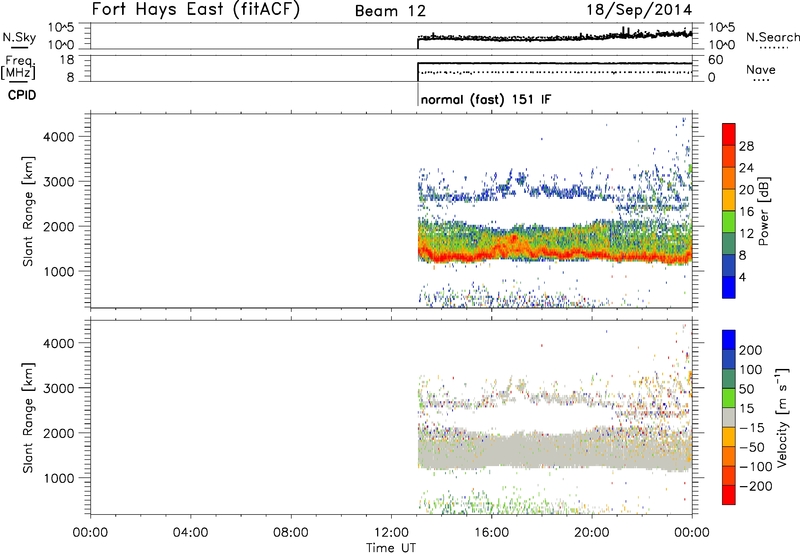
Task: Click the '4' Power color bar label
Action: [x=742, y=277]
